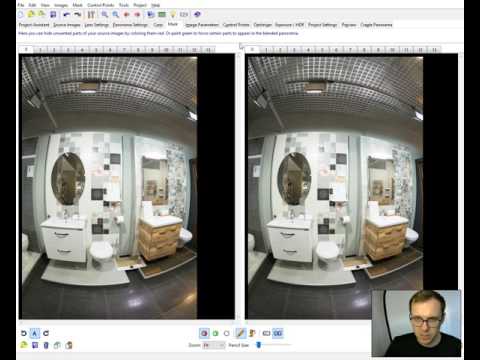The width and height of the screenshot is (480, 360).
Task: Click the undo arrow in top toolbar
Action: [x=67, y=14]
